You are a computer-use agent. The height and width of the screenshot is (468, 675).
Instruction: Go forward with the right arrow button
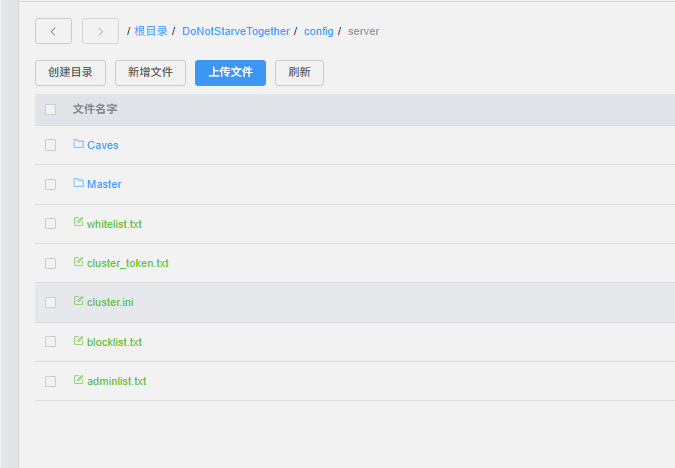pyautogui.click(x=100, y=31)
